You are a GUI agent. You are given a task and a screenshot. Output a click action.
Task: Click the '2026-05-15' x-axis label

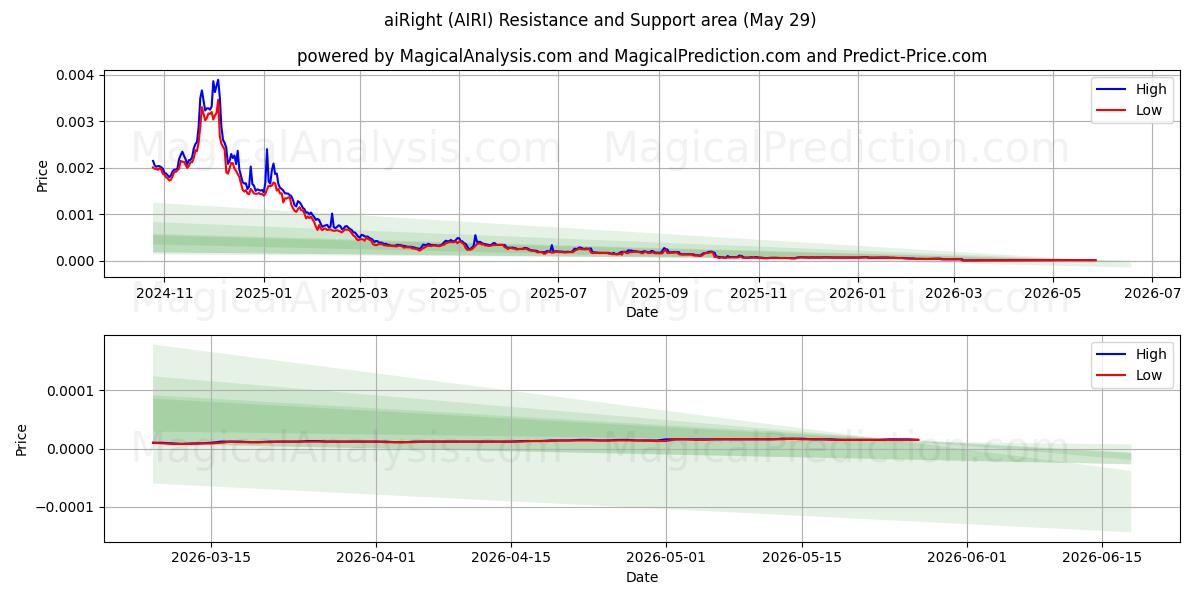point(801,559)
